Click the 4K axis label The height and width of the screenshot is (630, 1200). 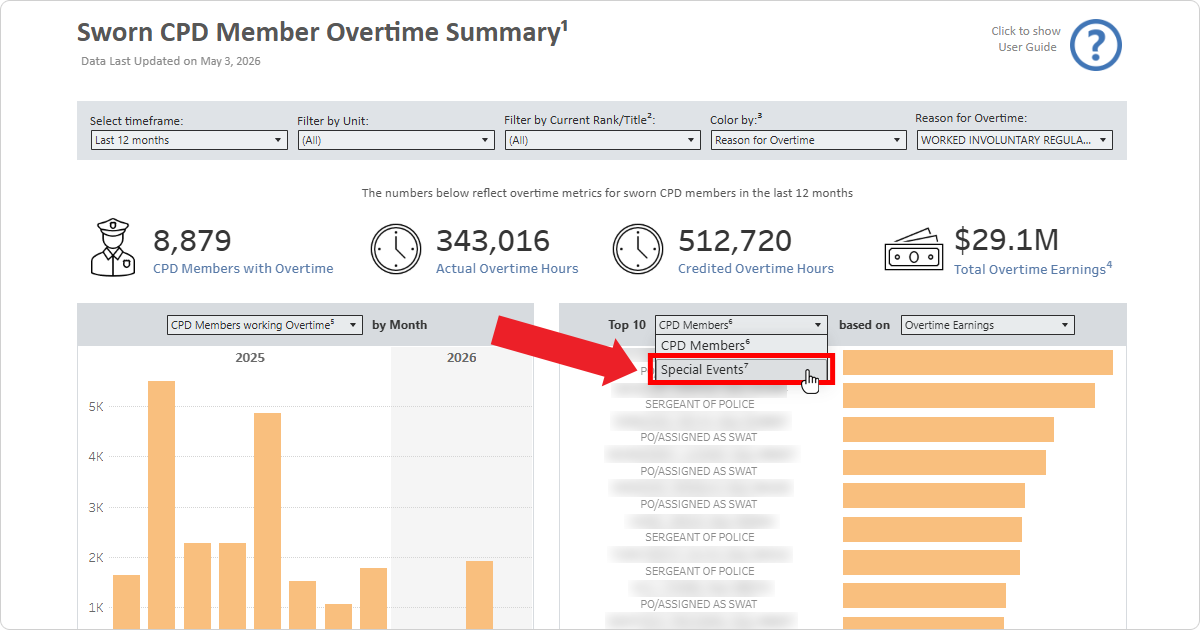point(96,457)
